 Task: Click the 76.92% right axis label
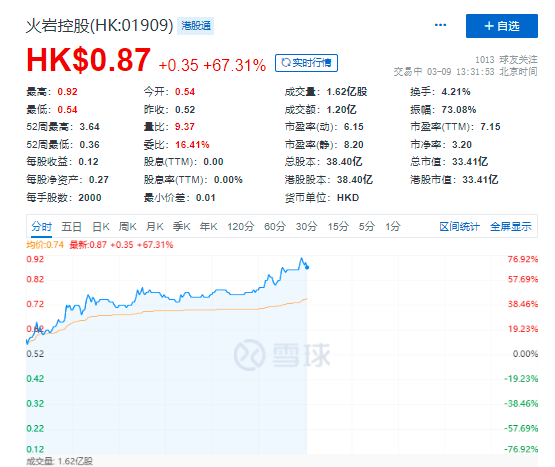pyautogui.click(x=523, y=259)
